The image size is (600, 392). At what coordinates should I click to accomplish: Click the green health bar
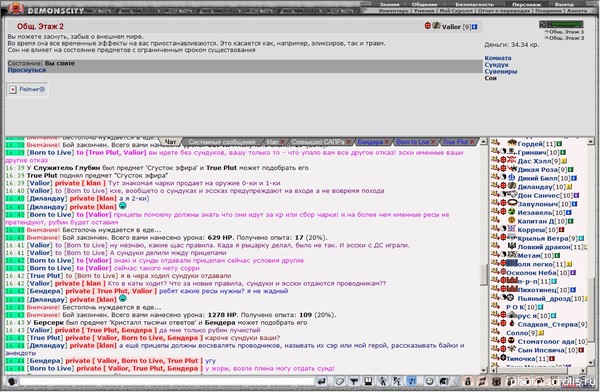[566, 24]
